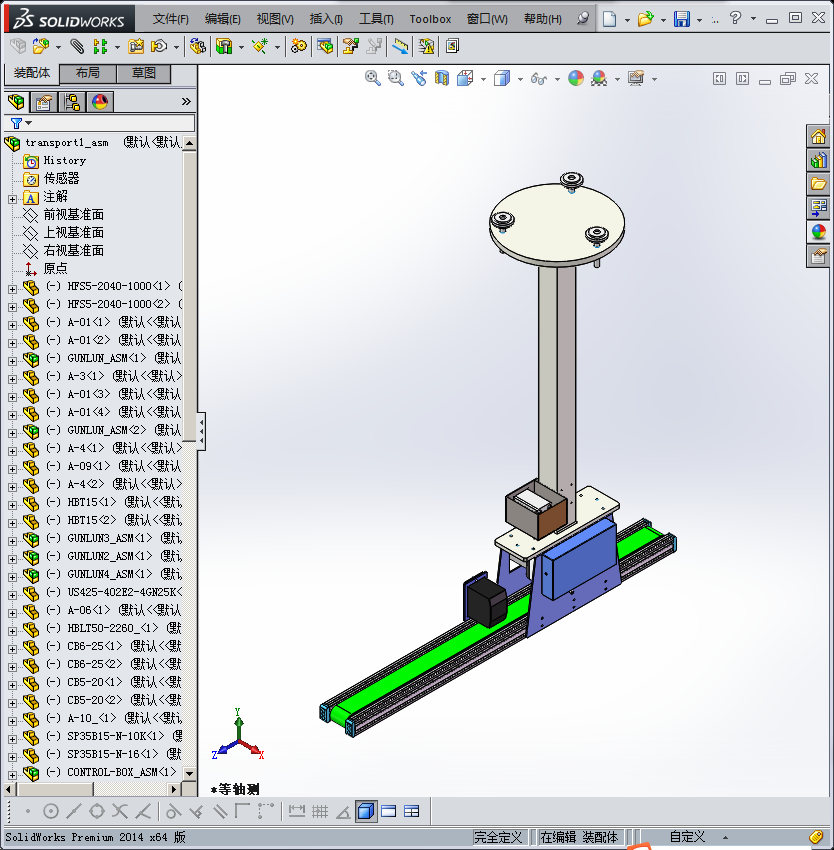Image resolution: width=834 pixels, height=850 pixels.
Task: Open the View Orientation dropdown arrow
Action: pyautogui.click(x=483, y=79)
